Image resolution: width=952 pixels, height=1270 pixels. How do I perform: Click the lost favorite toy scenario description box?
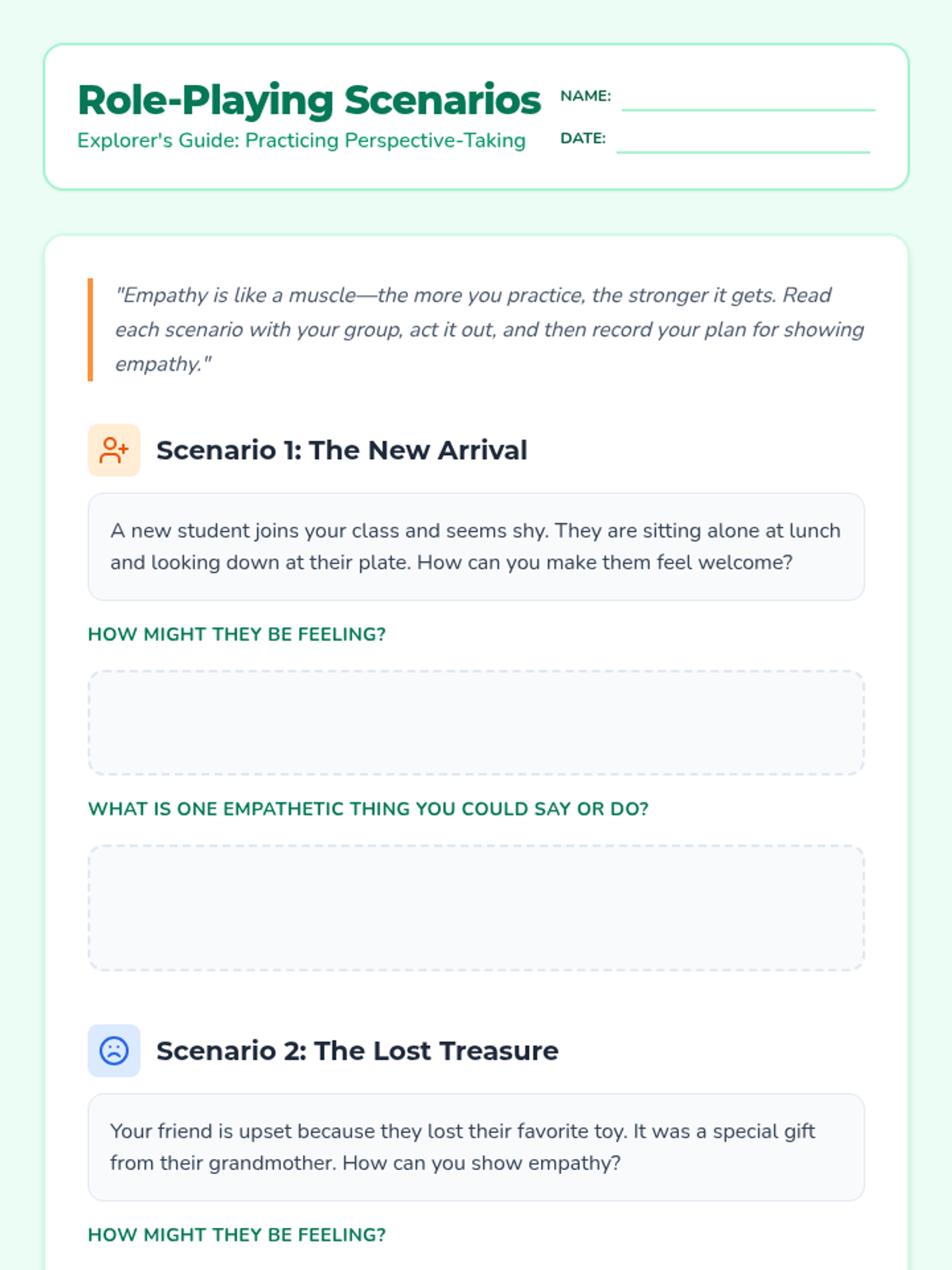point(476,1147)
